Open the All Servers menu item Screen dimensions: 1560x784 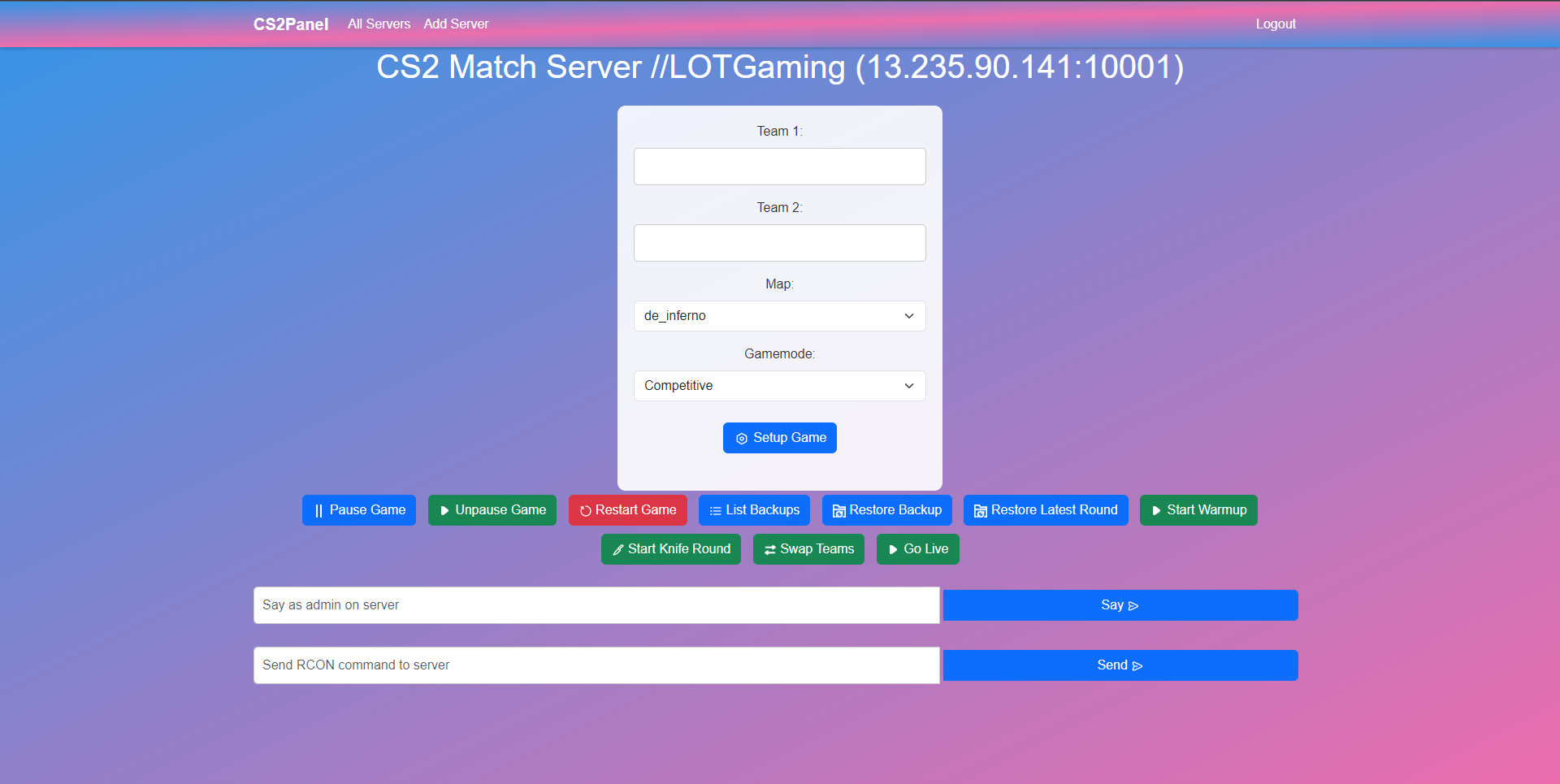pos(379,24)
